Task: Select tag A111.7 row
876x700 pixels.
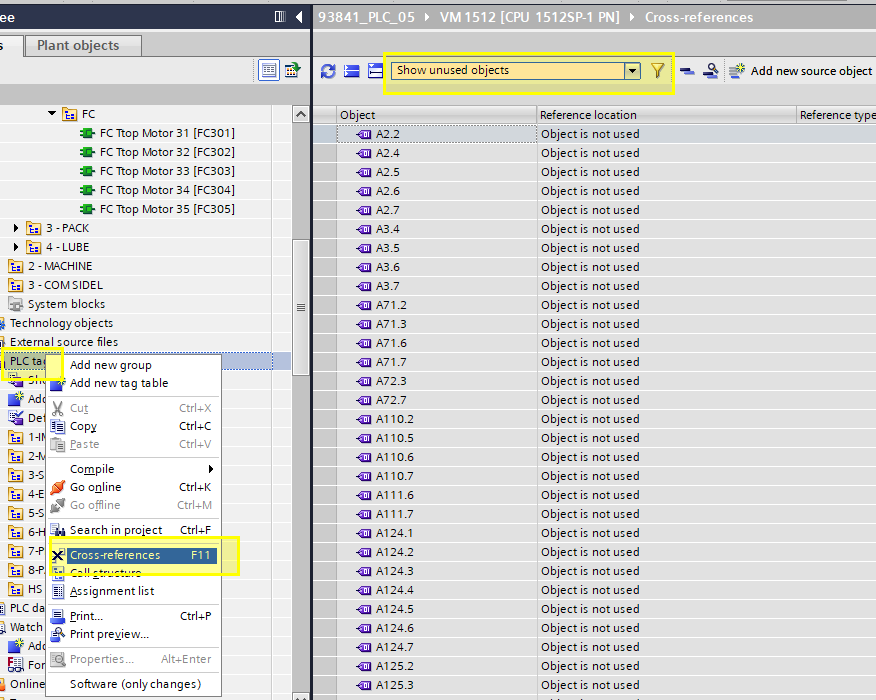Action: pos(436,514)
